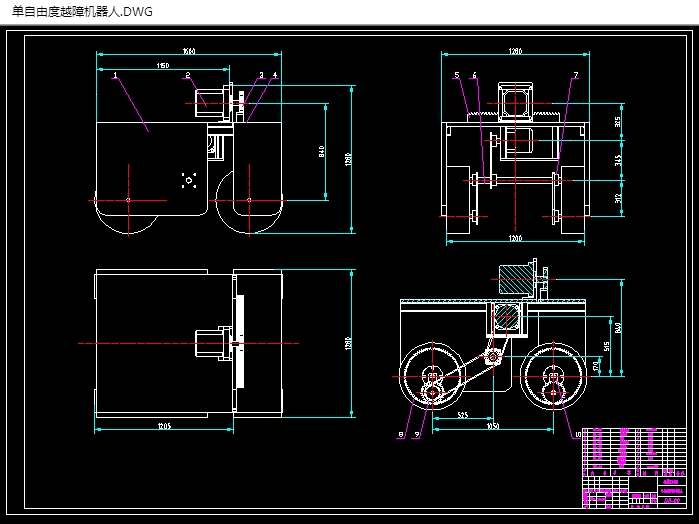The image size is (699, 524).
Task: Click the 单自由度越障机器人.DWG file title
Action: 83,10
